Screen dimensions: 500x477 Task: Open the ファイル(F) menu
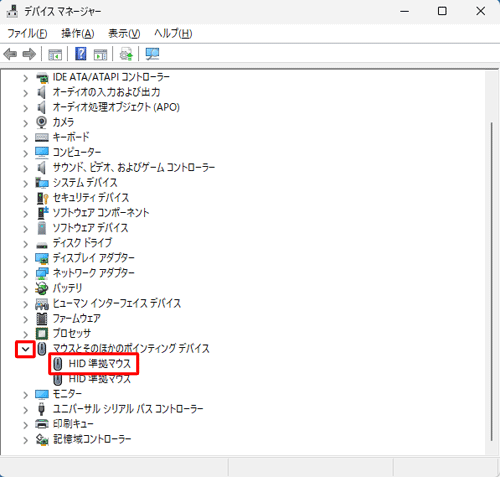click(27, 33)
